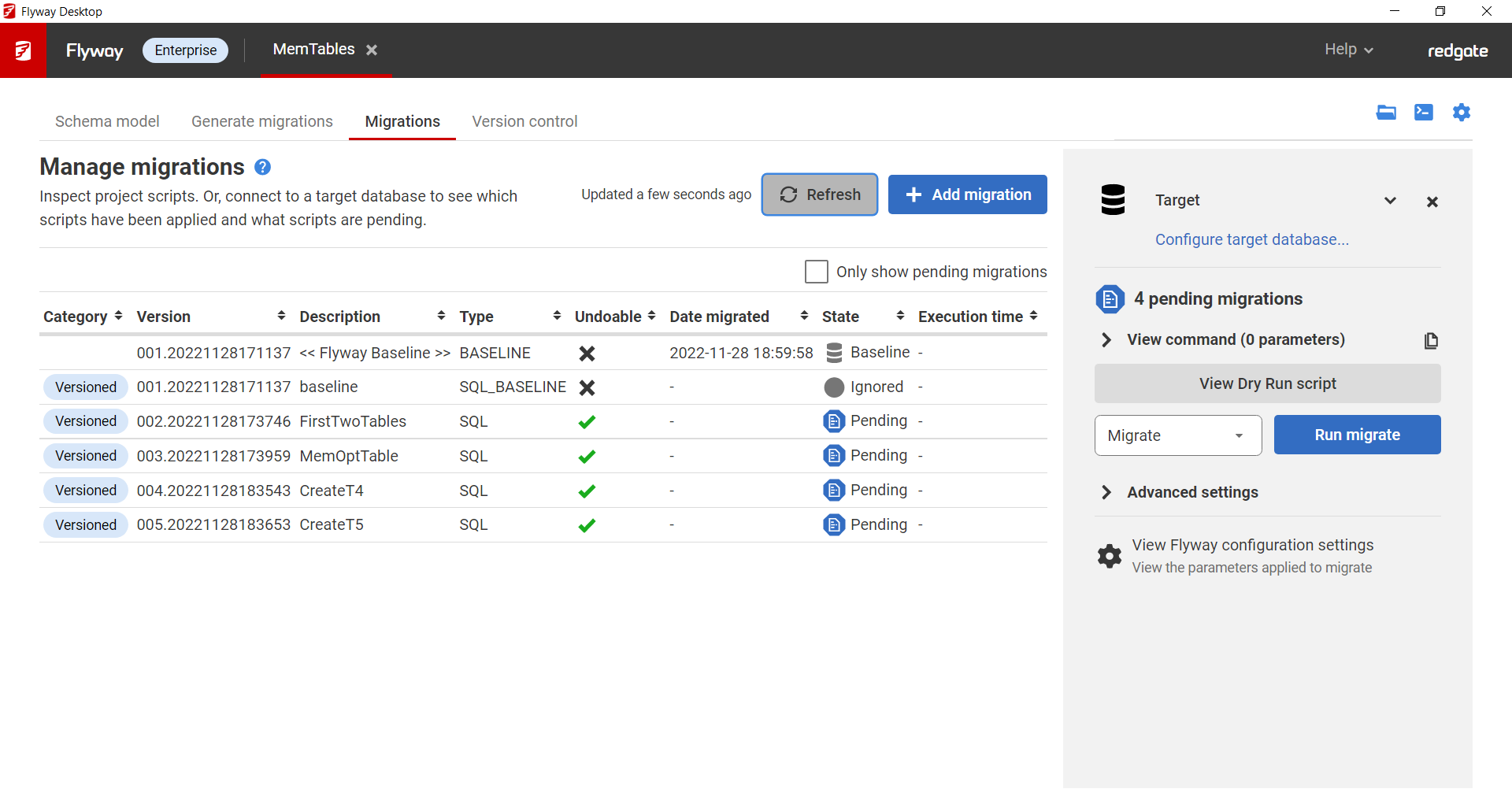
Task: Open the Migrate command dropdown
Action: point(1237,435)
